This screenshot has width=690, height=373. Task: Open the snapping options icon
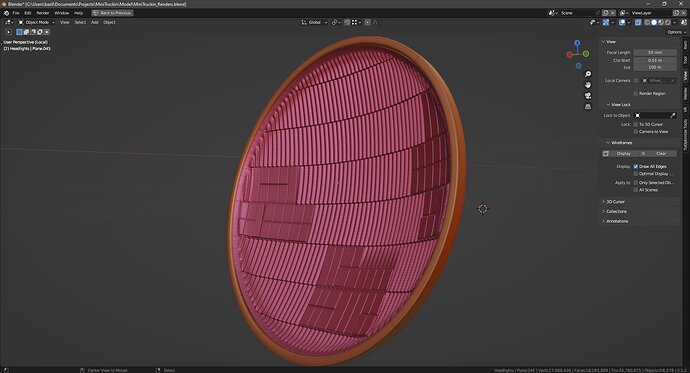[356, 22]
